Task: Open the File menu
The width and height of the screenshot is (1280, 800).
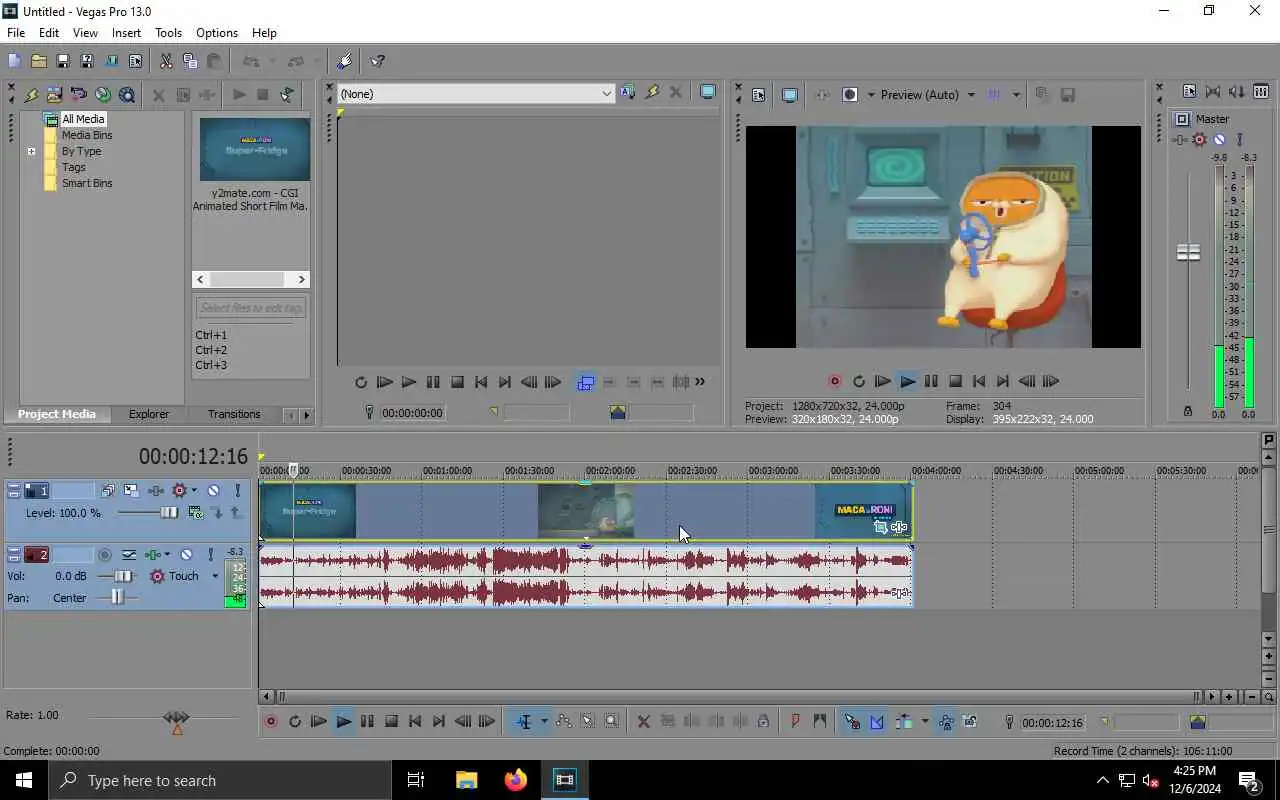Action: tap(16, 33)
